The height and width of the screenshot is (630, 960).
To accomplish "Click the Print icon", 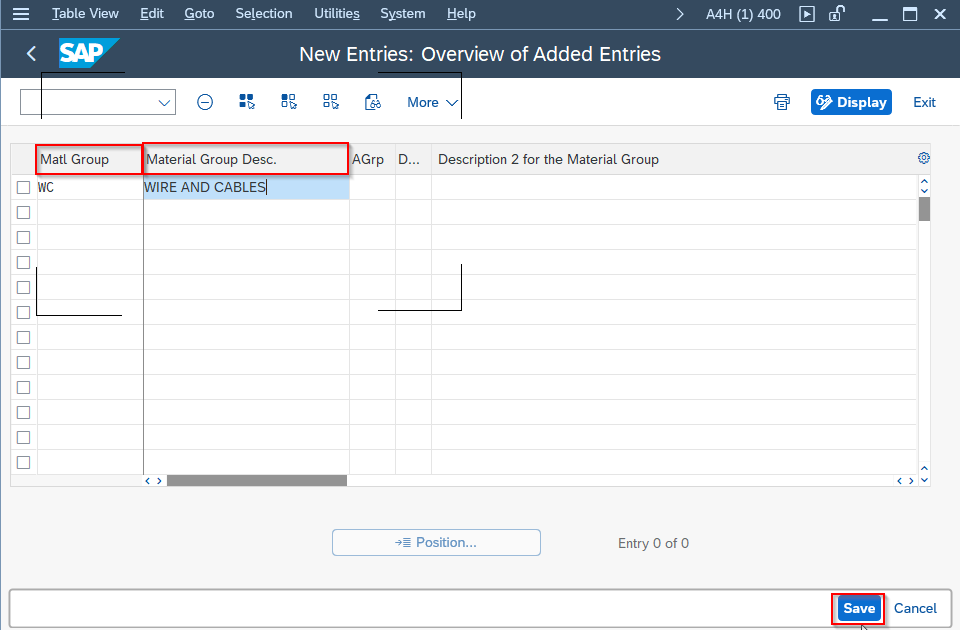I will pyautogui.click(x=781, y=101).
